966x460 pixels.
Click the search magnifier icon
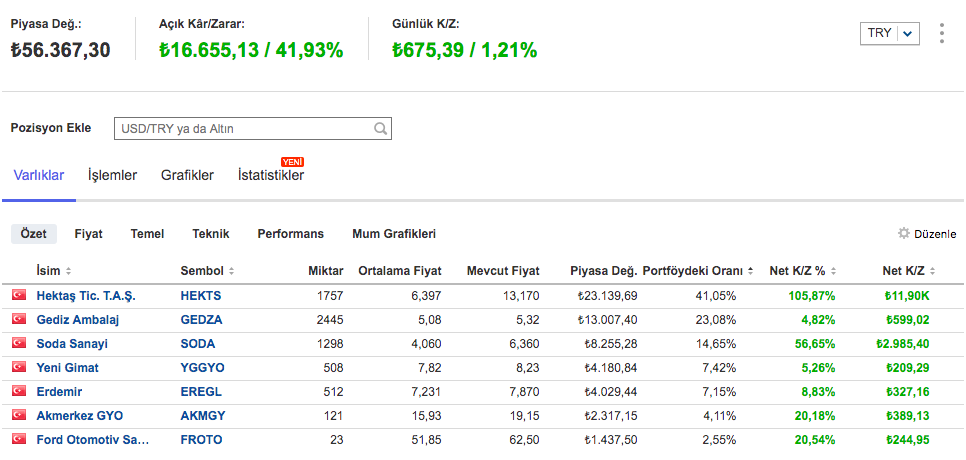pos(380,129)
